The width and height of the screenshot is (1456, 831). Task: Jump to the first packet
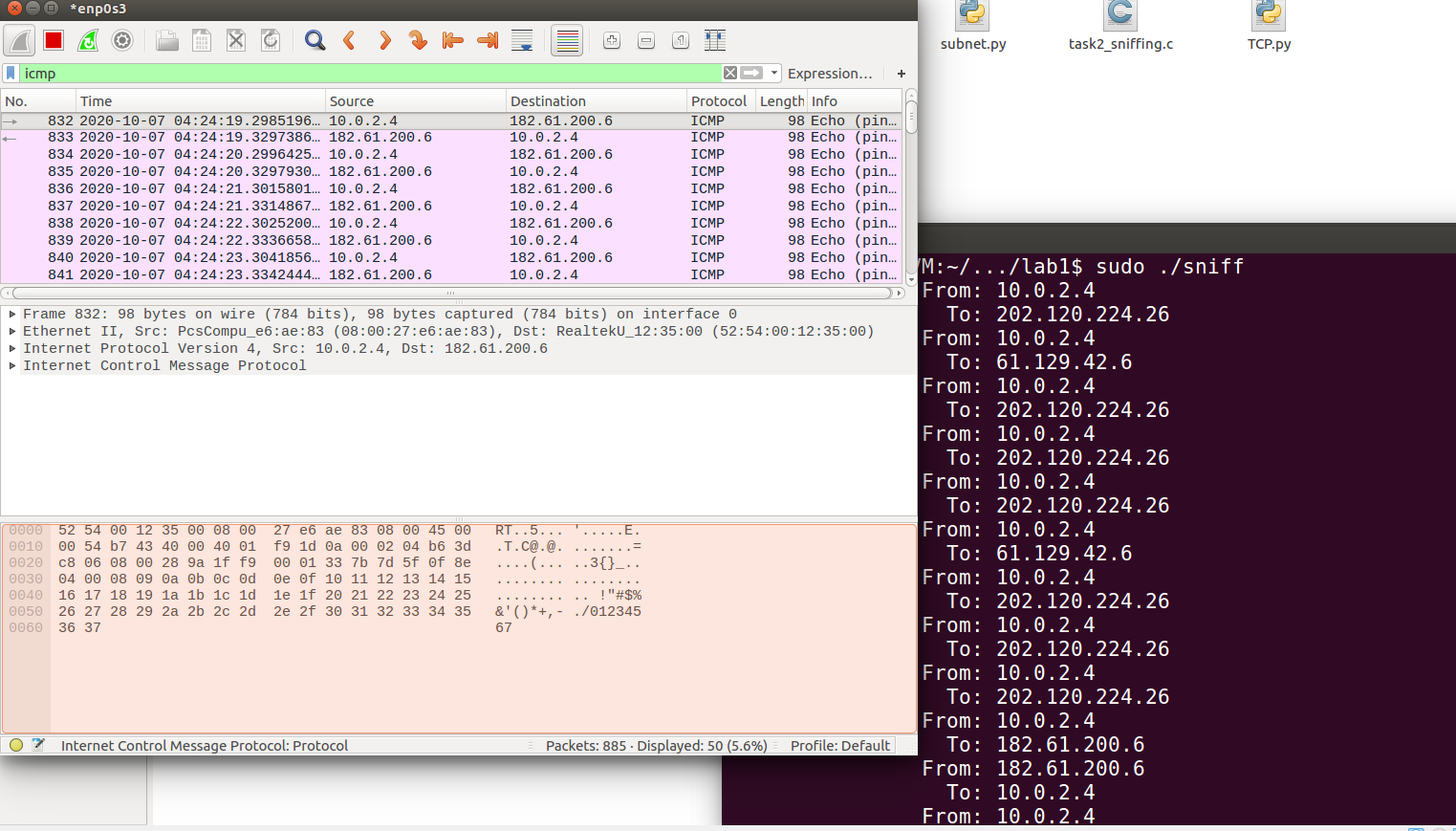point(452,40)
